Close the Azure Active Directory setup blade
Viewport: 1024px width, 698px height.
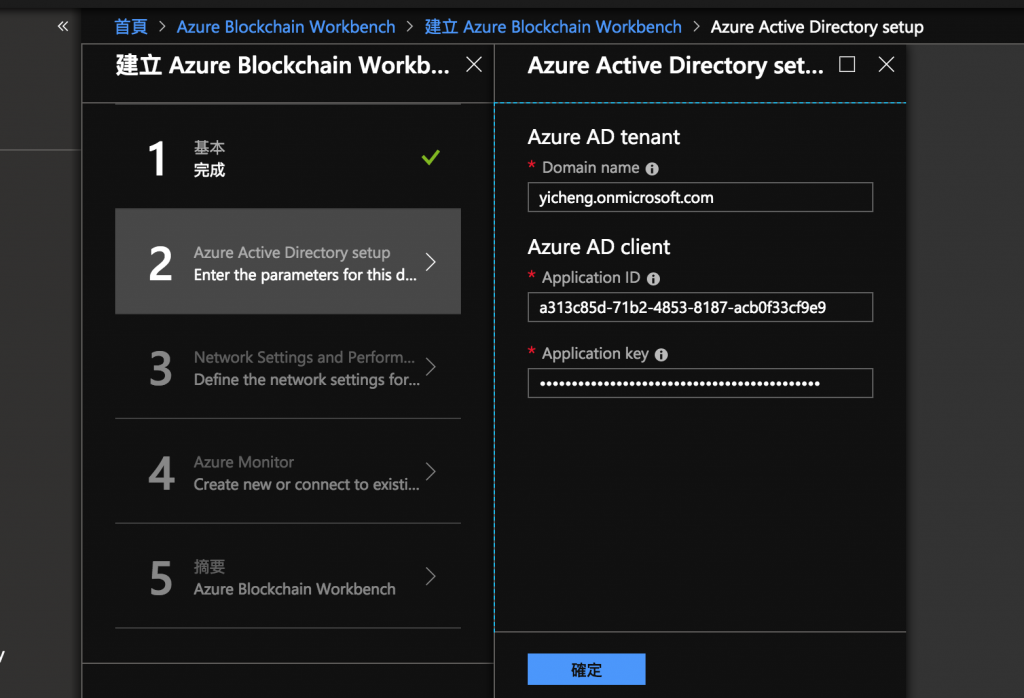tap(885, 65)
